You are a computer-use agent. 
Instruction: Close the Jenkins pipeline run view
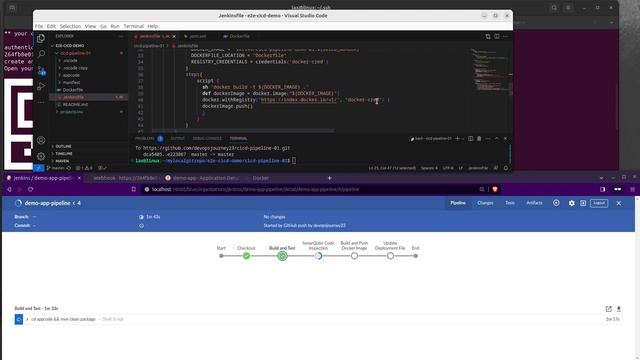pos(619,203)
